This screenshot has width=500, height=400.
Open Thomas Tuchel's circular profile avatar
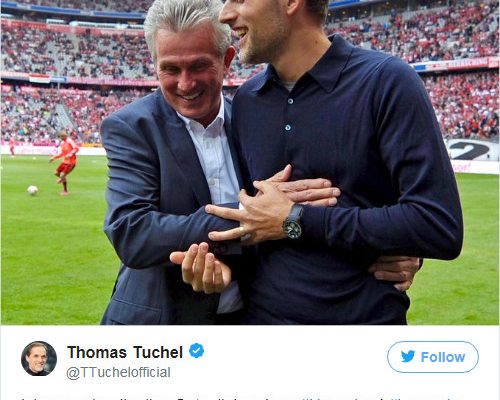(39, 358)
